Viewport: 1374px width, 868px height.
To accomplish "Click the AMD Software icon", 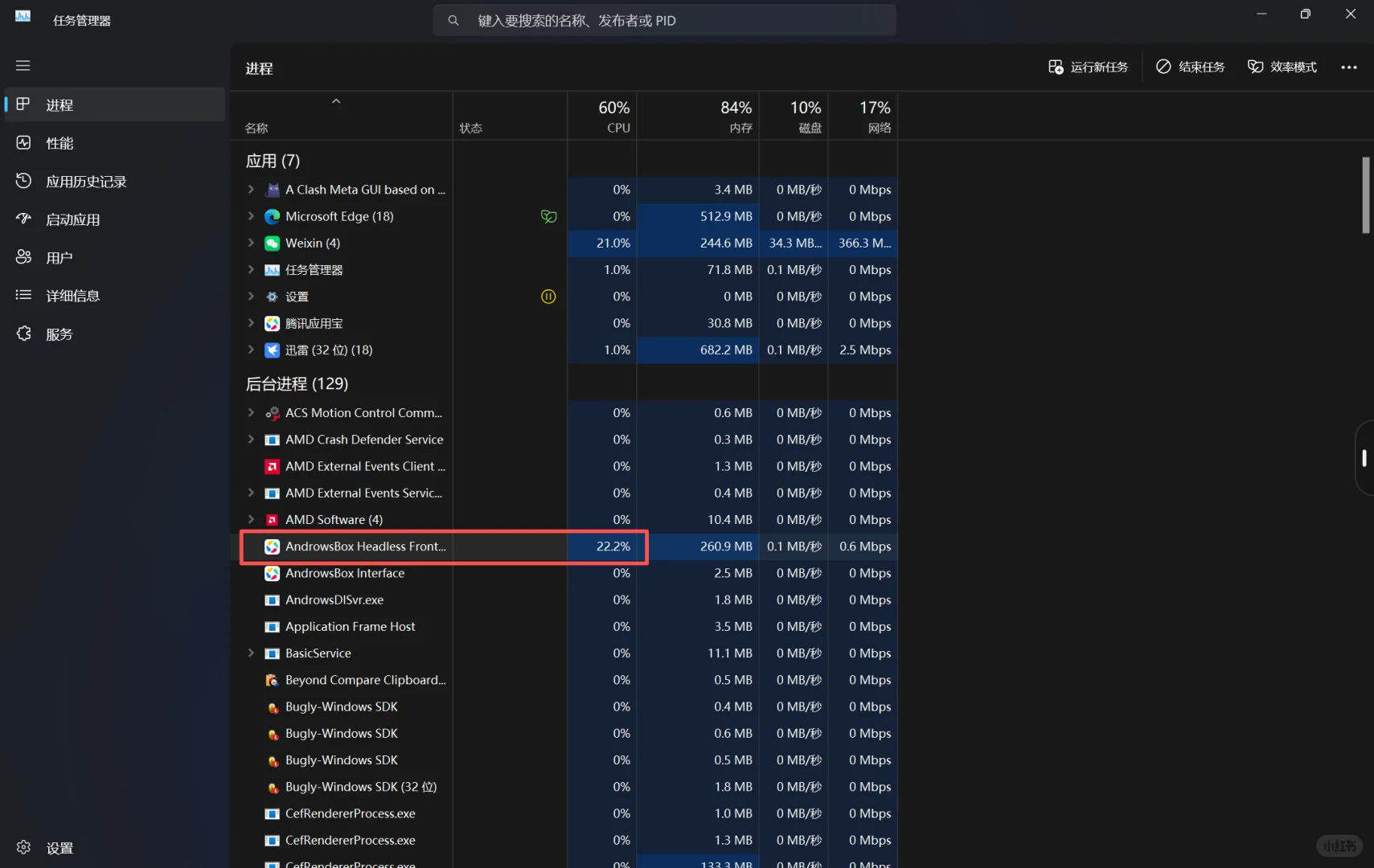I will (x=273, y=520).
